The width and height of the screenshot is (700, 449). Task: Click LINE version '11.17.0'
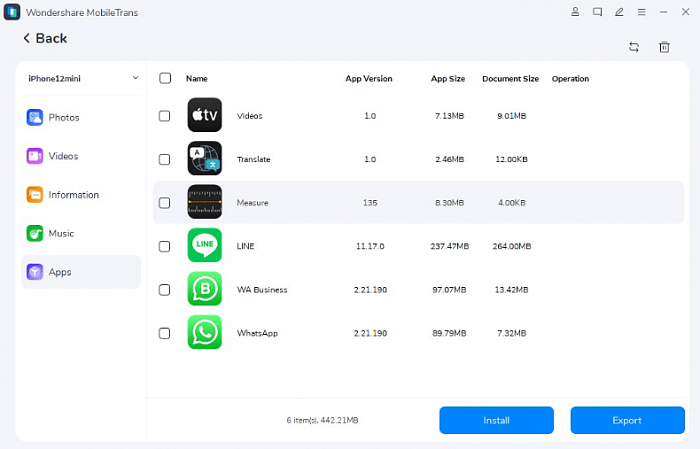(370, 246)
